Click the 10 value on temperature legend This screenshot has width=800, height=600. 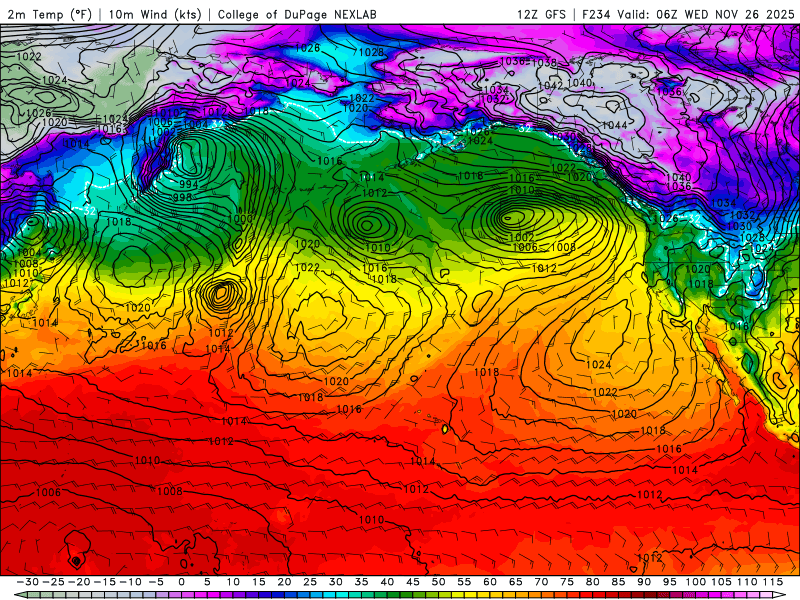pos(233,582)
